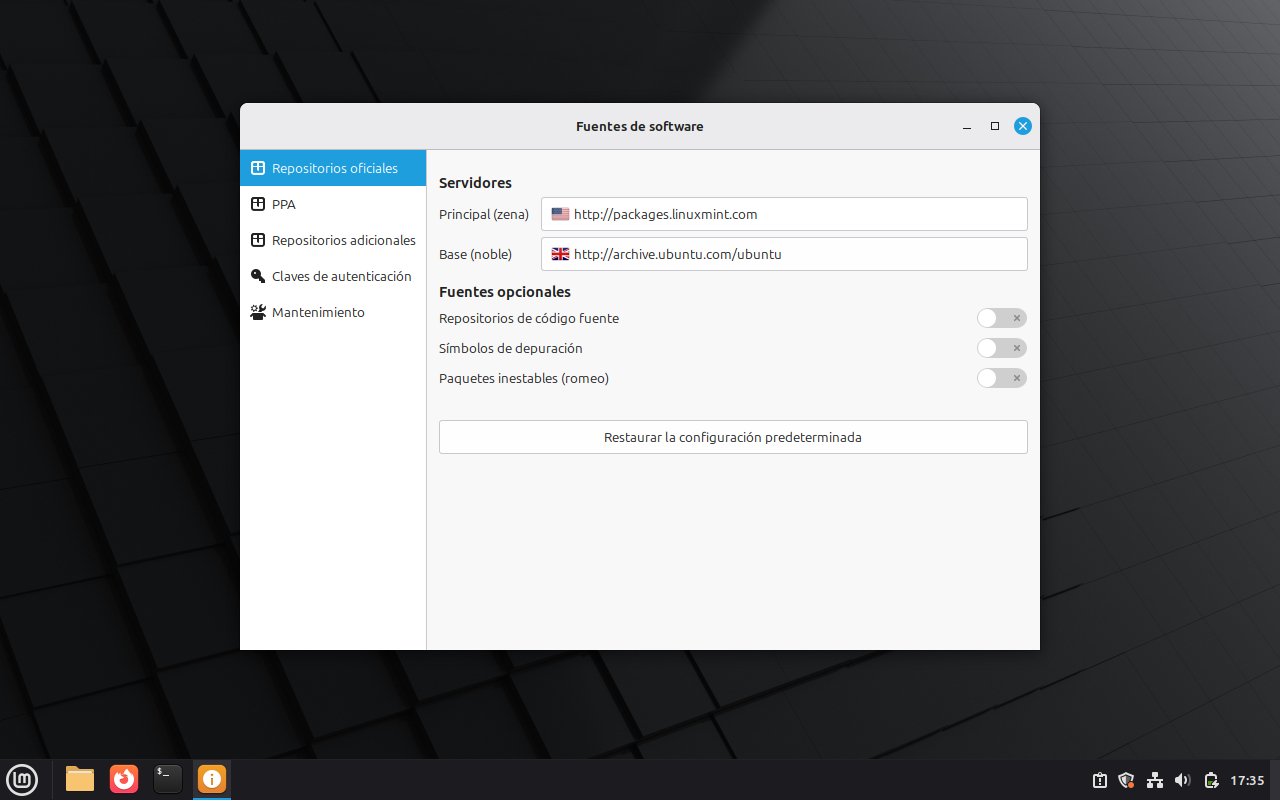Screen dimensions: 1280x800
Task: Click the Base (noble) label
Action: point(475,254)
